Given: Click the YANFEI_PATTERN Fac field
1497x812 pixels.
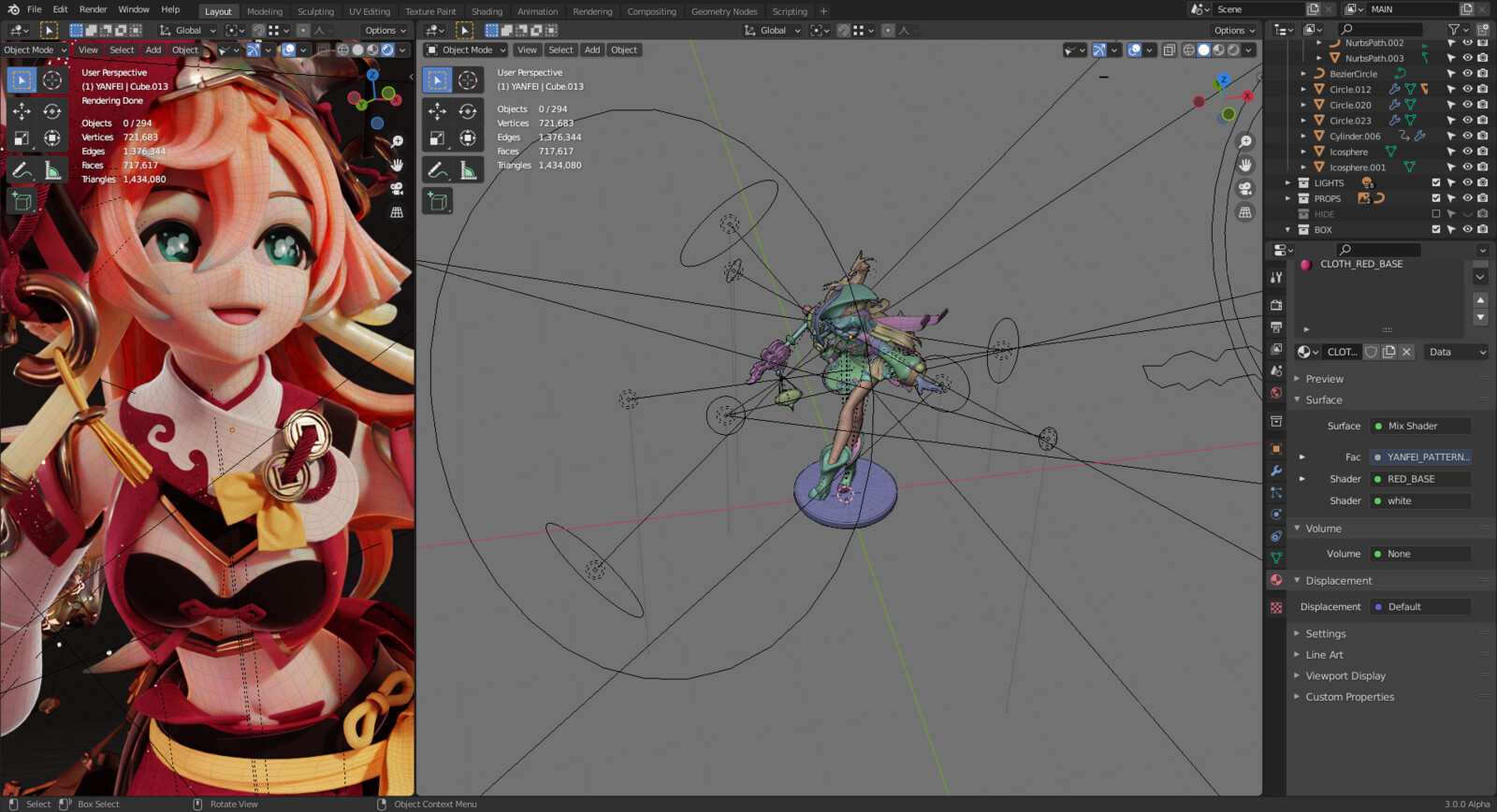Looking at the screenshot, I should [x=1420, y=457].
